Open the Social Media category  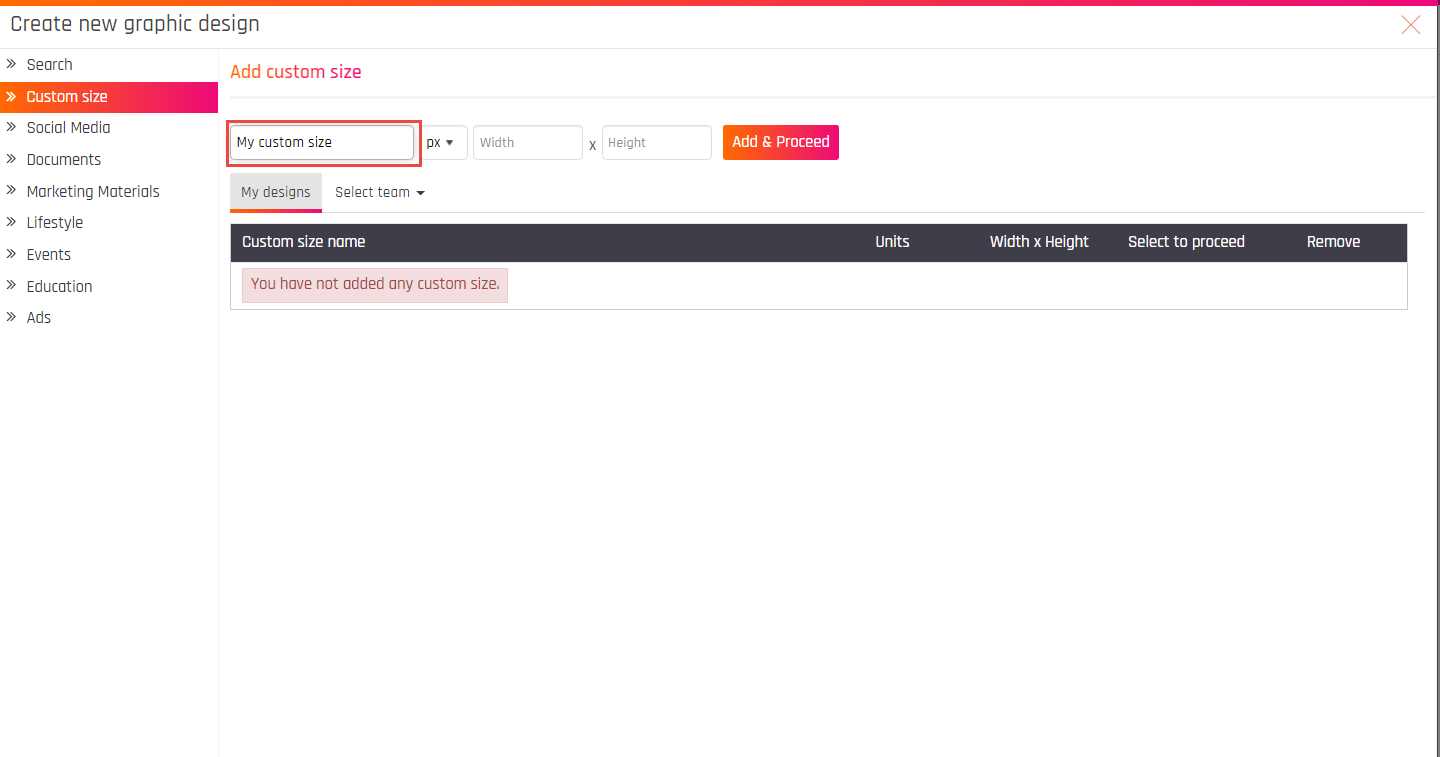(x=109, y=128)
